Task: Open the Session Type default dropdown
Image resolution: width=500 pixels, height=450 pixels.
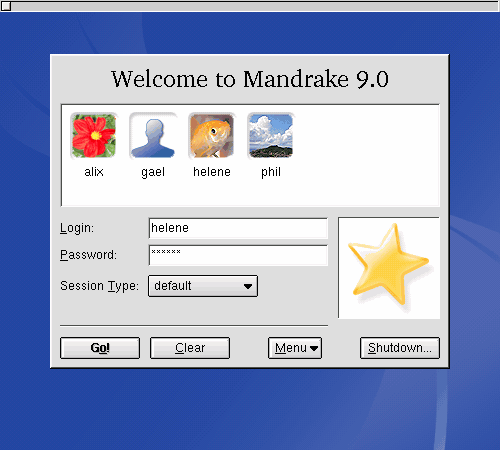Action: tap(203, 286)
